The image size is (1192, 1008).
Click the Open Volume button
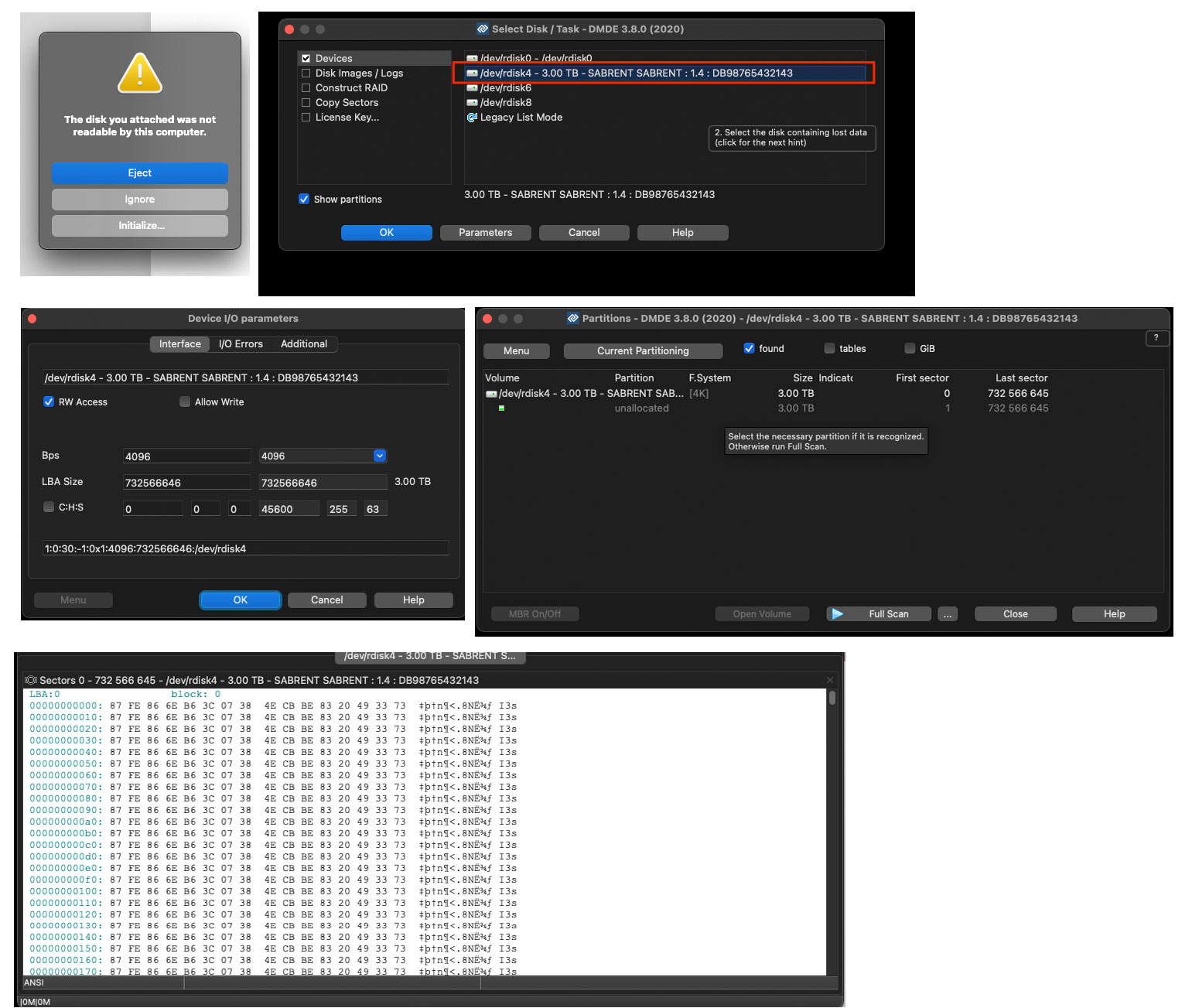pos(762,614)
